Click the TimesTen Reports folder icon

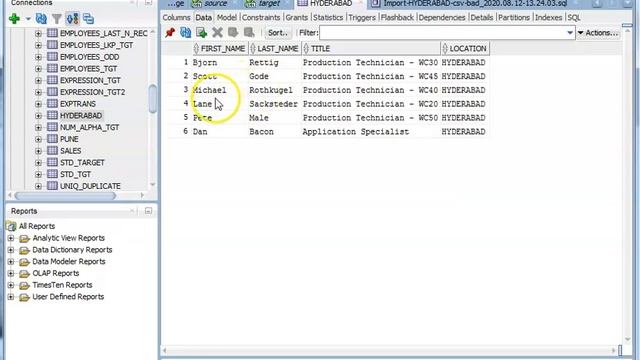[x=24, y=286]
